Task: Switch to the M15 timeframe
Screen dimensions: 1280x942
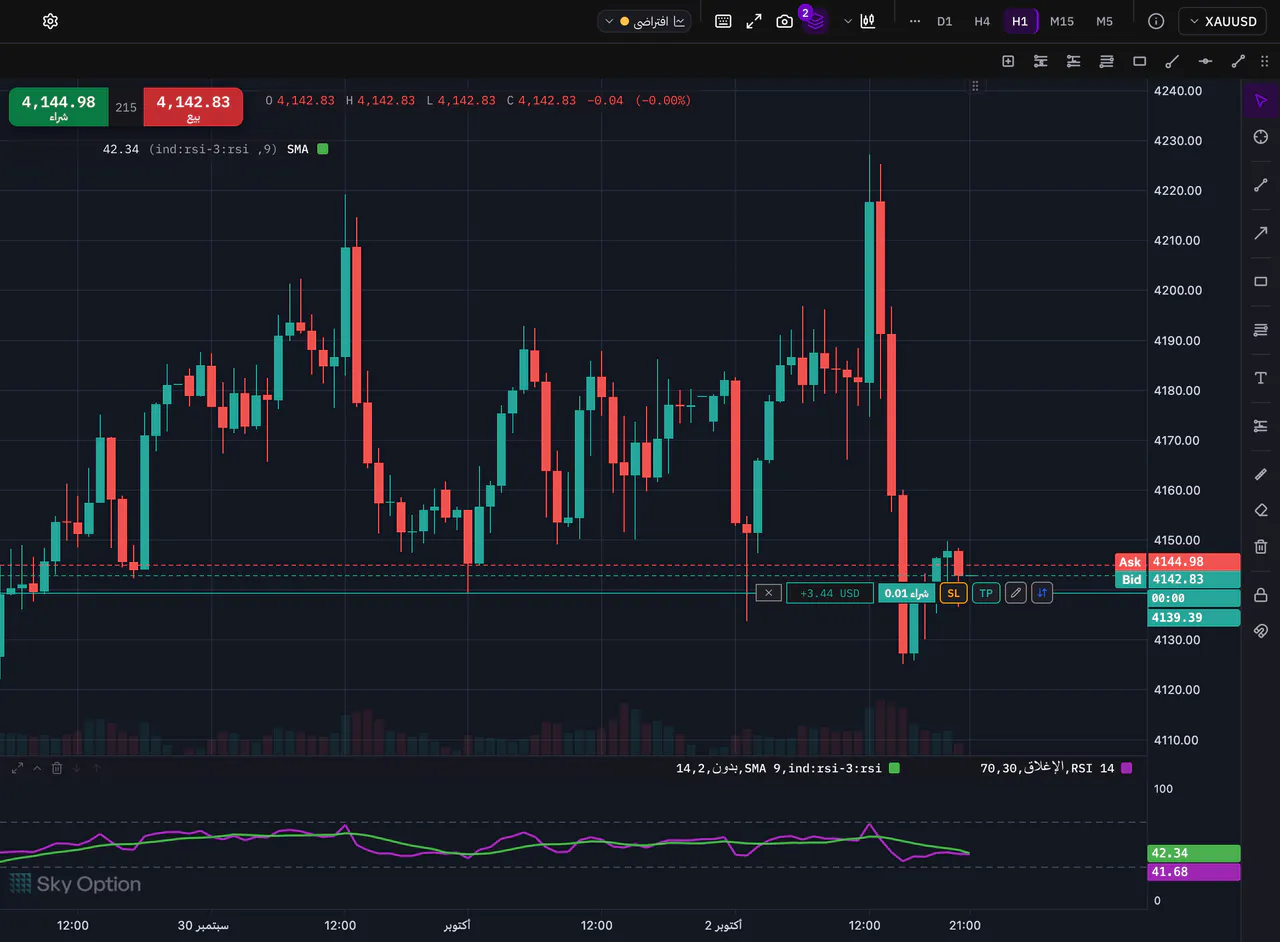Action: [1062, 21]
